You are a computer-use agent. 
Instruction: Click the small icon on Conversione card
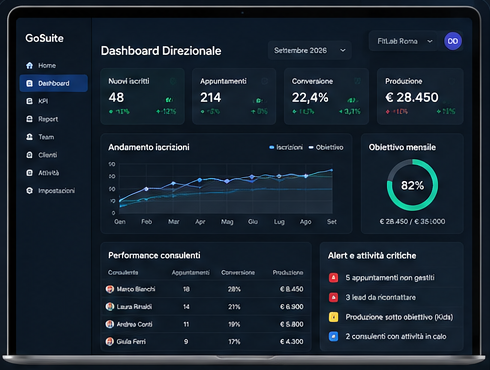click(x=357, y=81)
